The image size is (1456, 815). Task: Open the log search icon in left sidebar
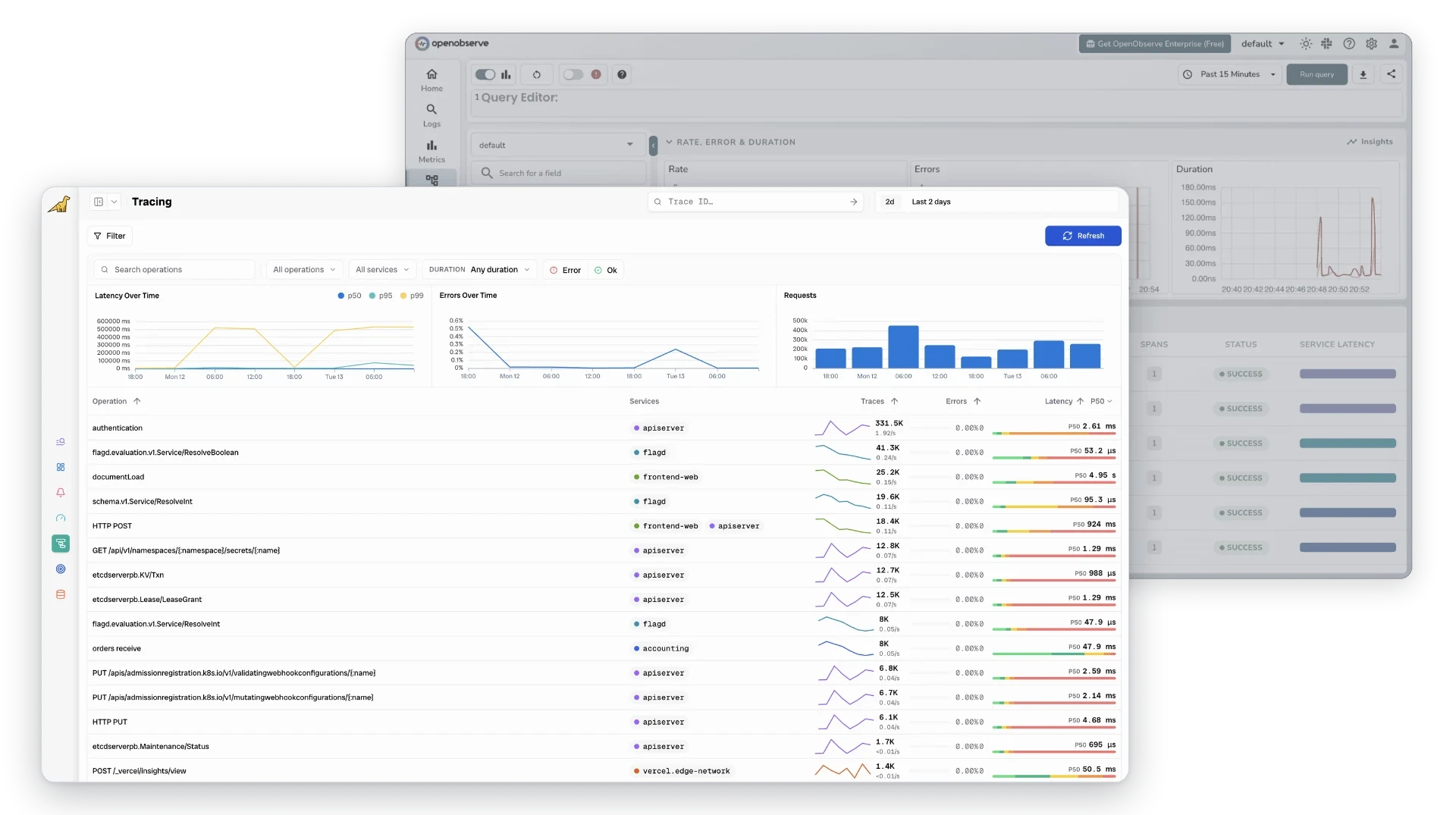pyautogui.click(x=61, y=442)
